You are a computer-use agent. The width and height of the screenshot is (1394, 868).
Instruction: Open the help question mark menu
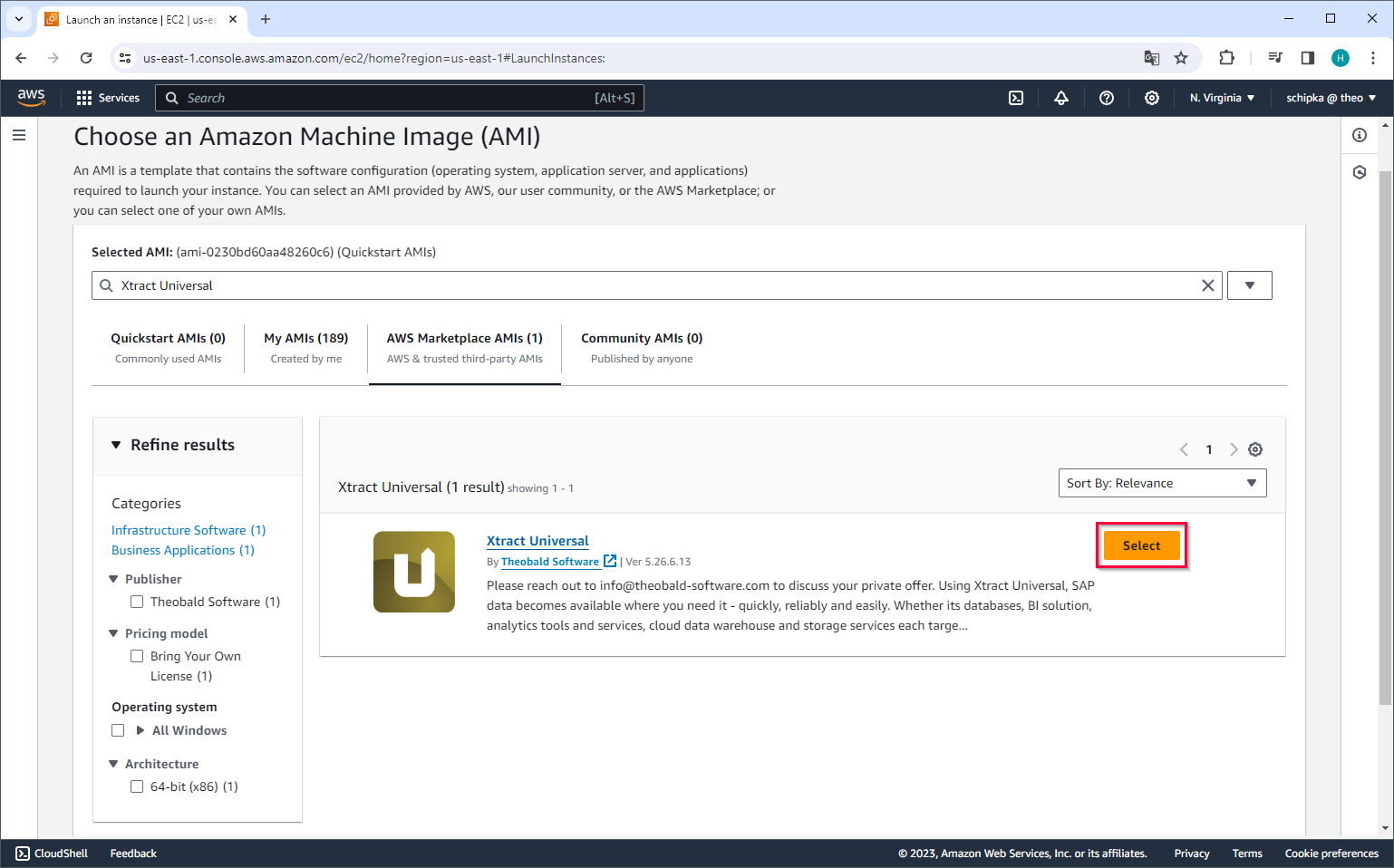click(x=1107, y=98)
